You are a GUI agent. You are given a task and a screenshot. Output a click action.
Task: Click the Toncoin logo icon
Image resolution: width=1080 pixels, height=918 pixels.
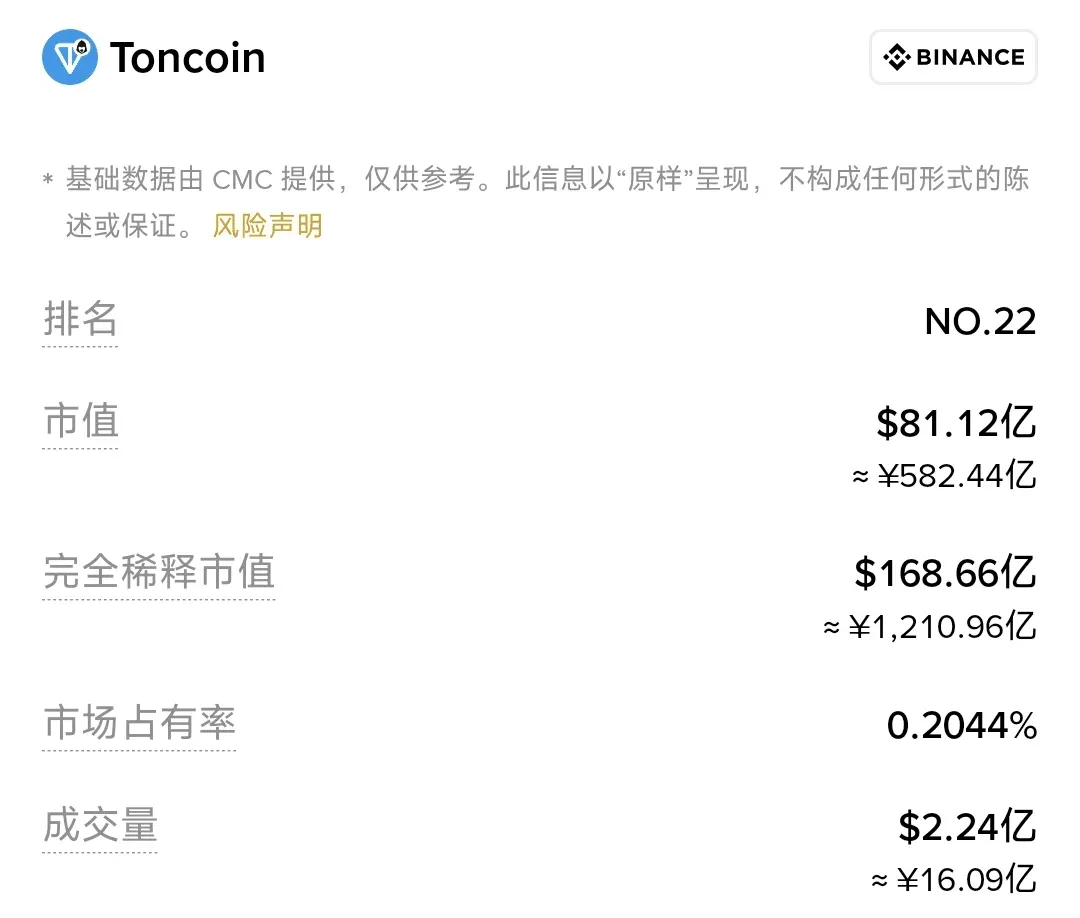[x=70, y=56]
